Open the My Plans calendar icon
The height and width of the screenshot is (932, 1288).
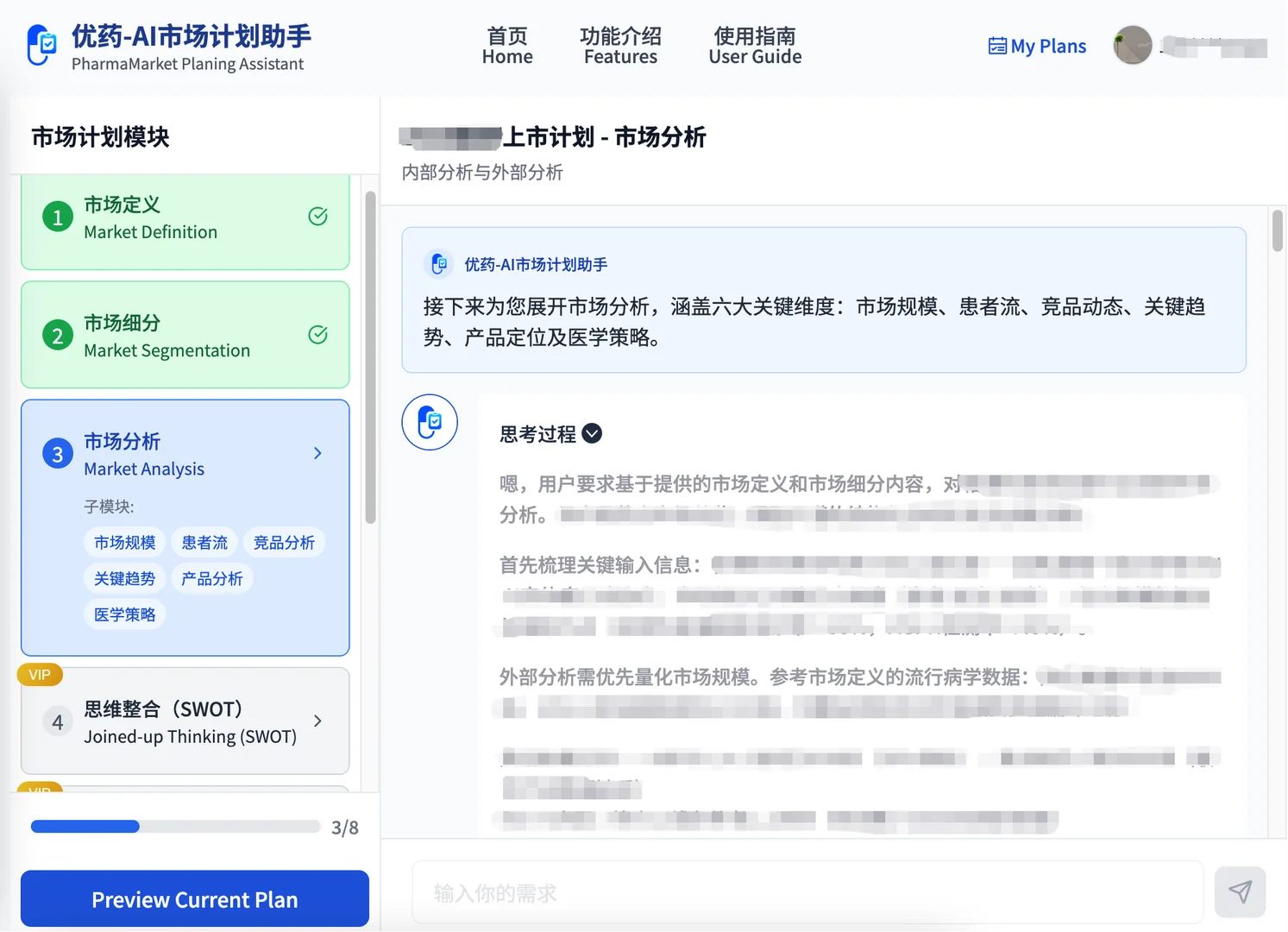[997, 46]
